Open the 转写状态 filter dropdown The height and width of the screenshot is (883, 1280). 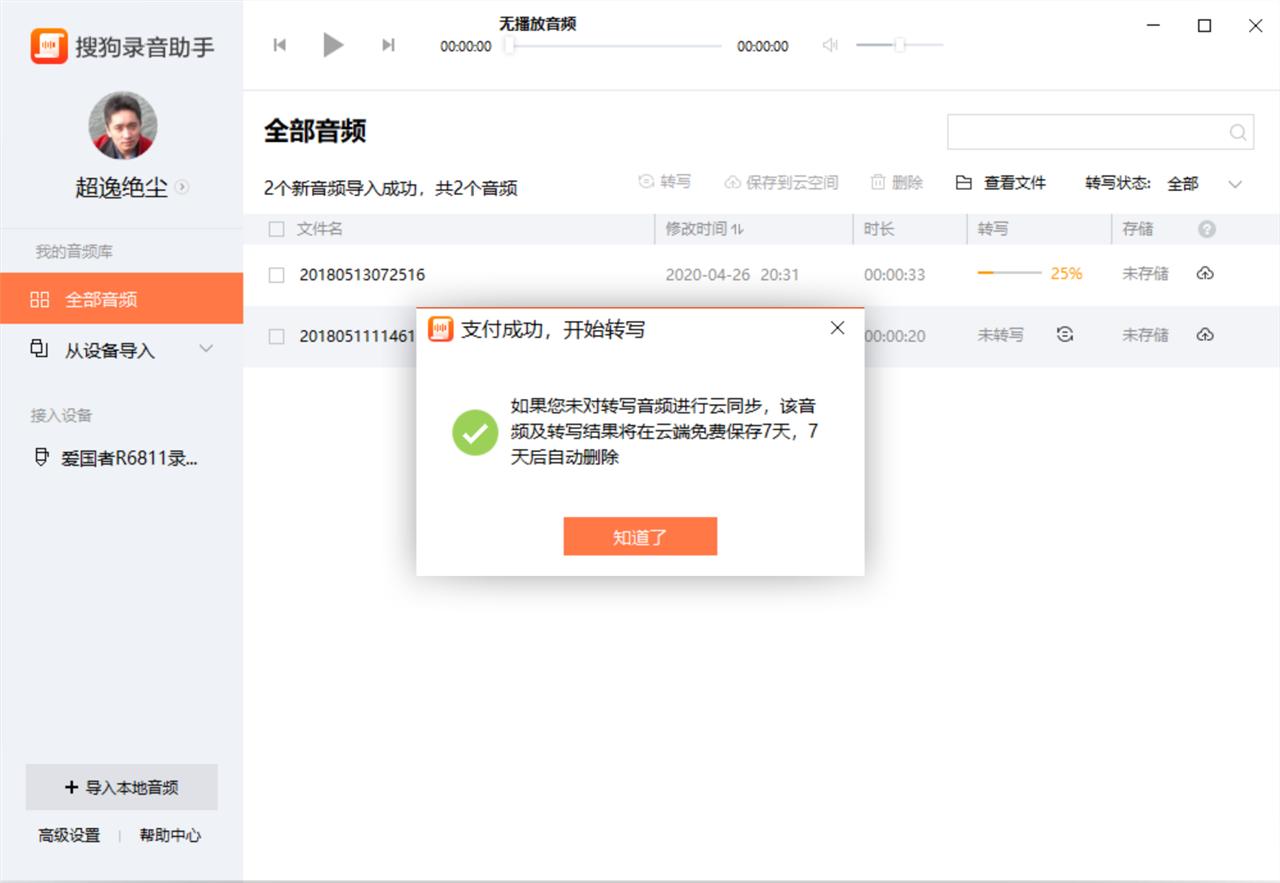(x=1236, y=184)
